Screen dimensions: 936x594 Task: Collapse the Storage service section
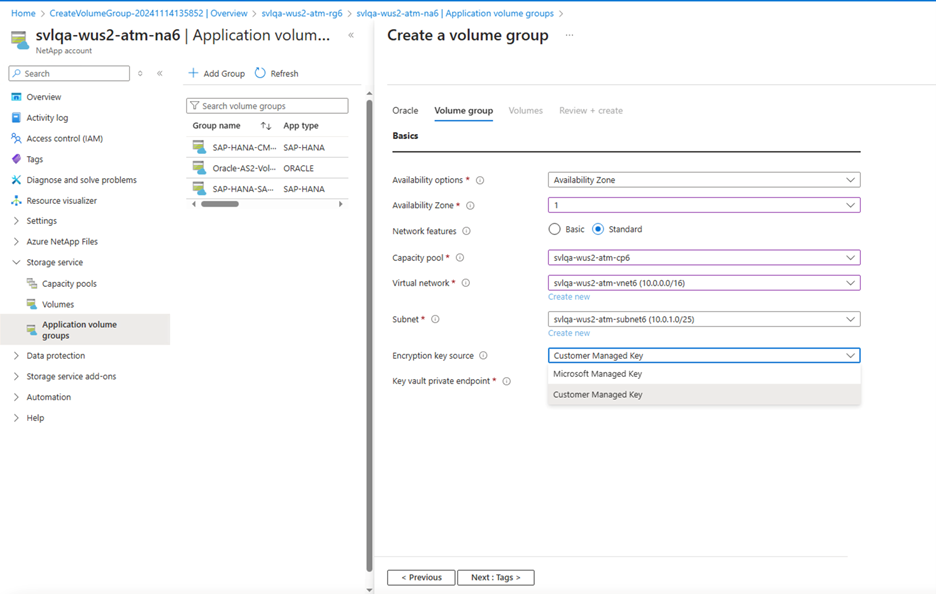pos(16,263)
